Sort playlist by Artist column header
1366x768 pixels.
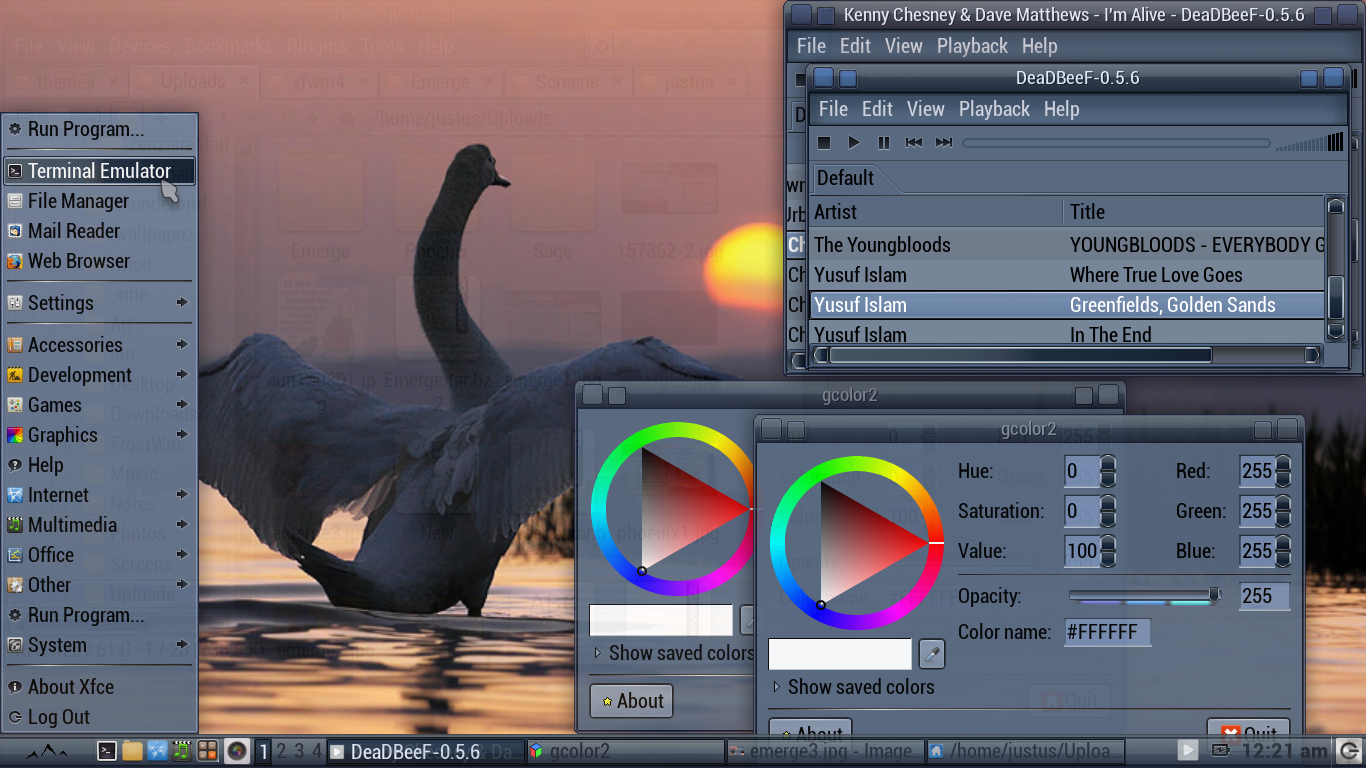pos(936,212)
